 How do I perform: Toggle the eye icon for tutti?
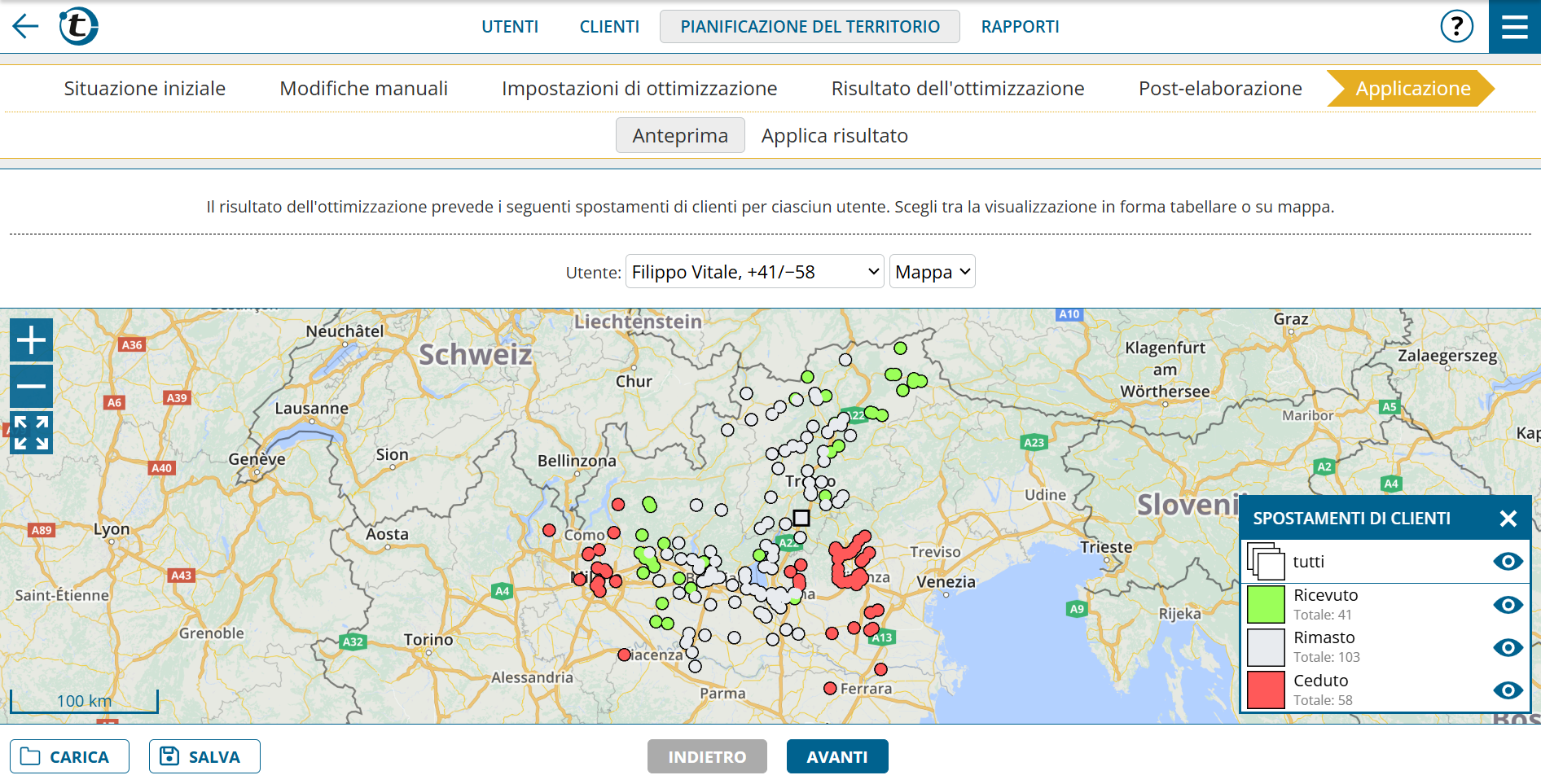coord(1508,562)
